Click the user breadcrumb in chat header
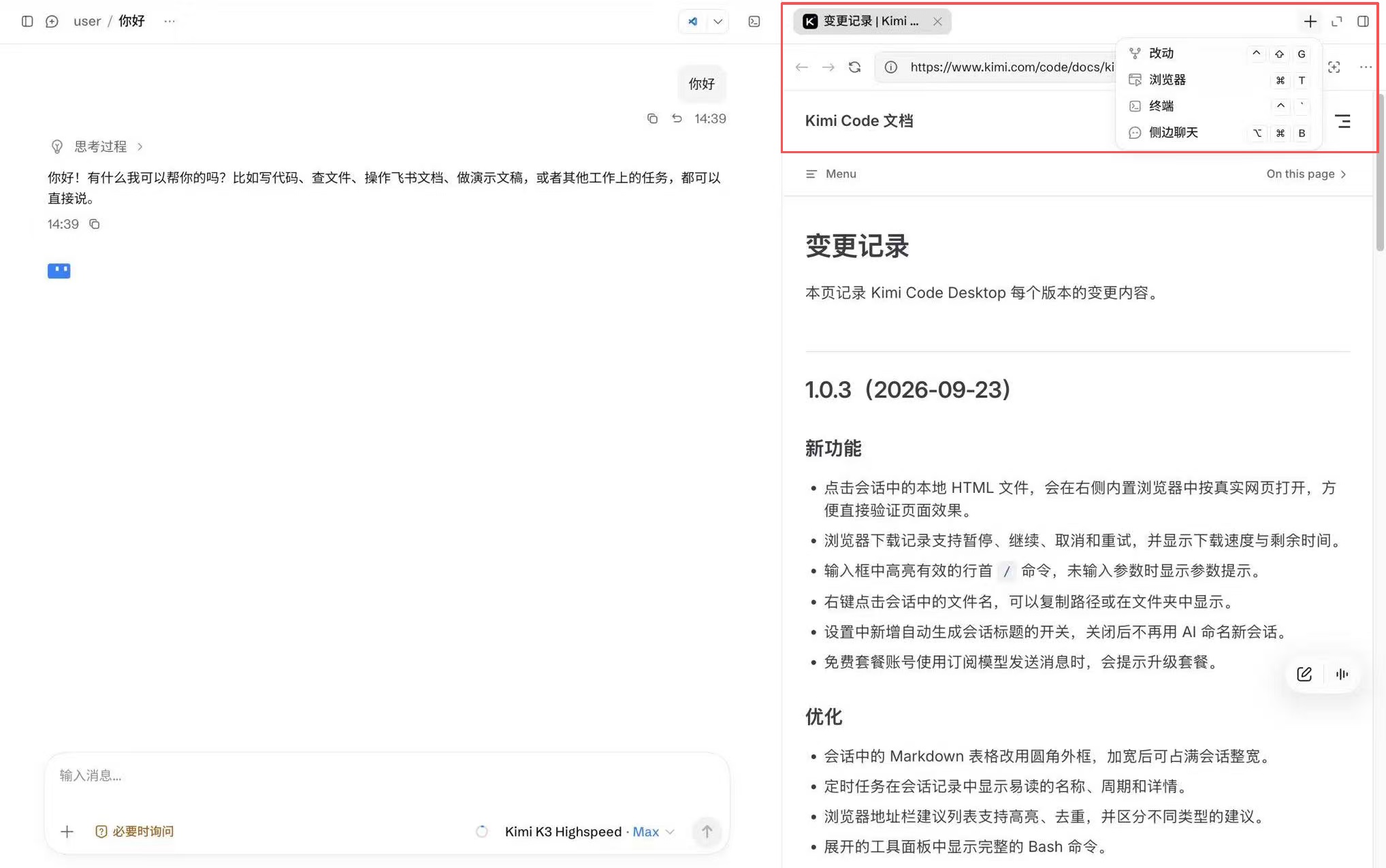The height and width of the screenshot is (868, 1386). [x=87, y=21]
